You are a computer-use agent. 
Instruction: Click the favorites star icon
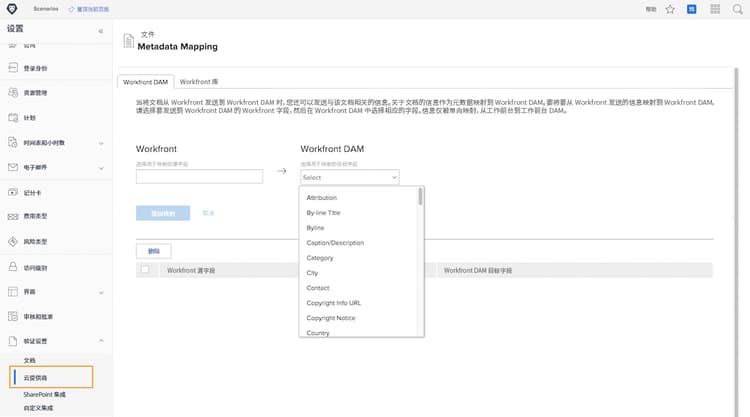pyautogui.click(x=670, y=9)
